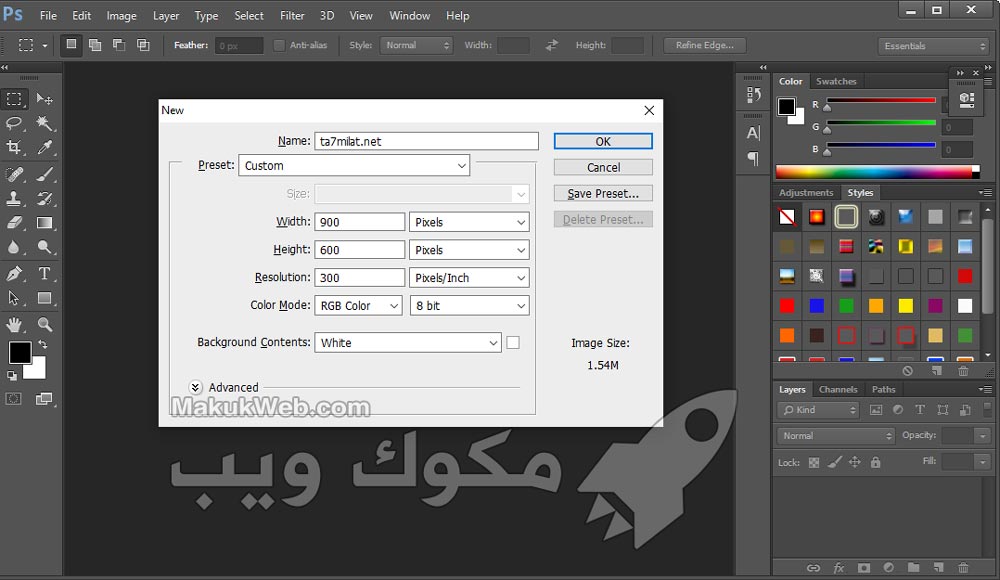This screenshot has width=1000, height=580.
Task: Select the Magic Wand tool
Action: click(x=45, y=123)
